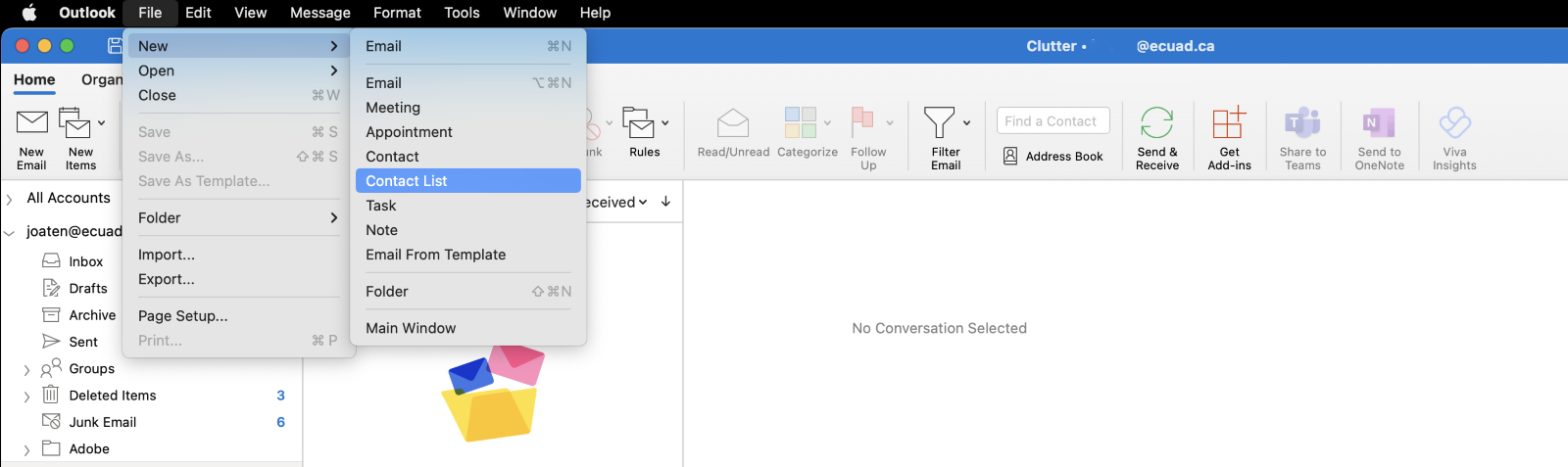Expand the Groups folder tree

[26, 370]
